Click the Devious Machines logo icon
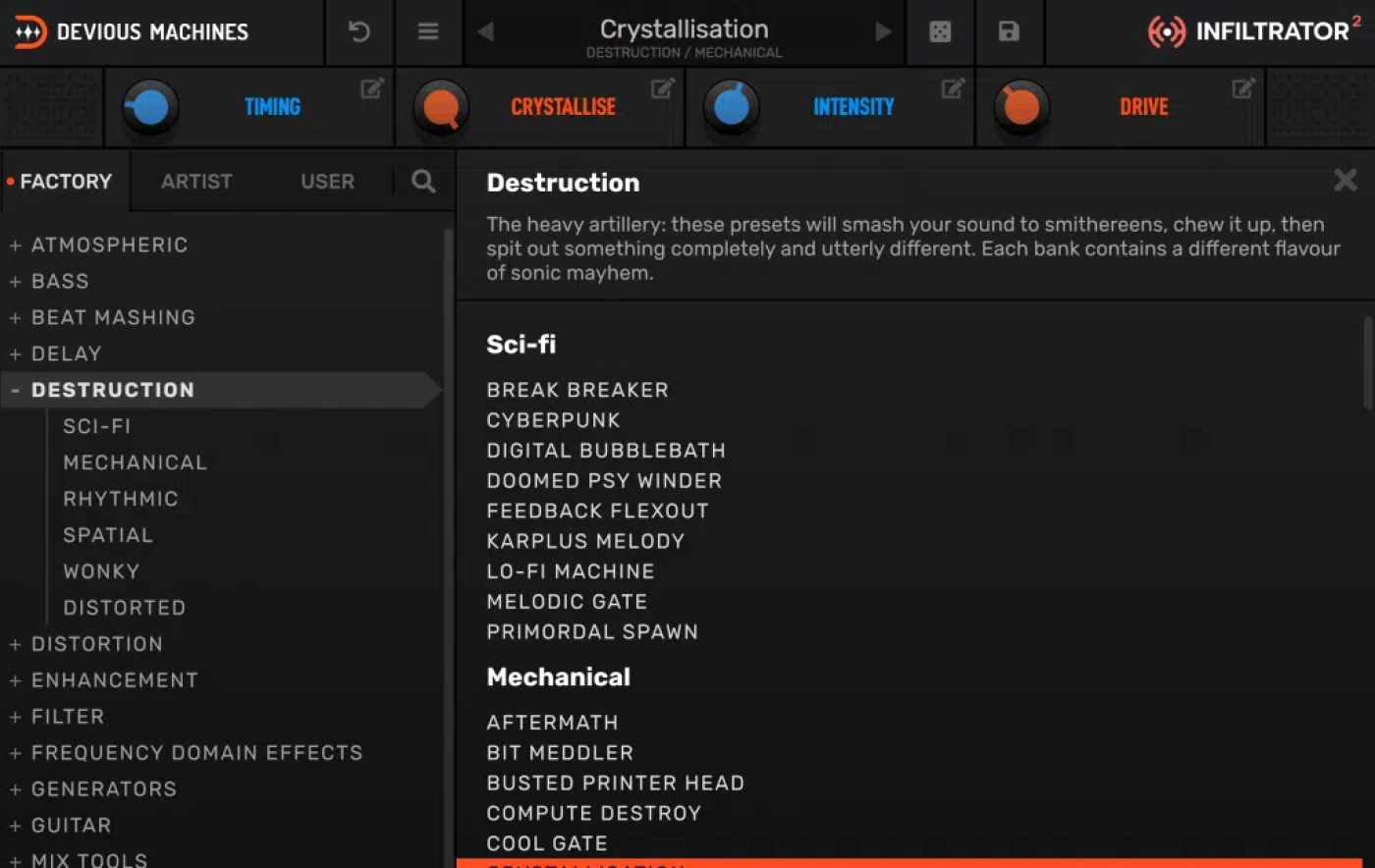This screenshot has width=1375, height=868. coord(29,31)
